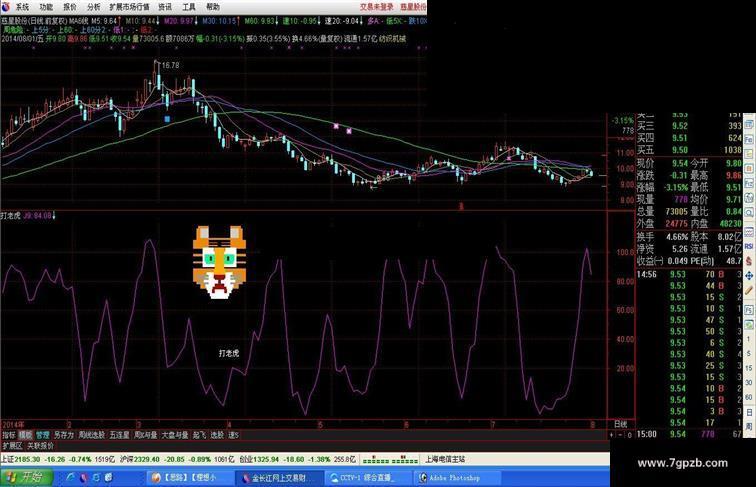The image size is (756, 487).
Task: Click the red dollar sign icon
Action: click(749, 261)
